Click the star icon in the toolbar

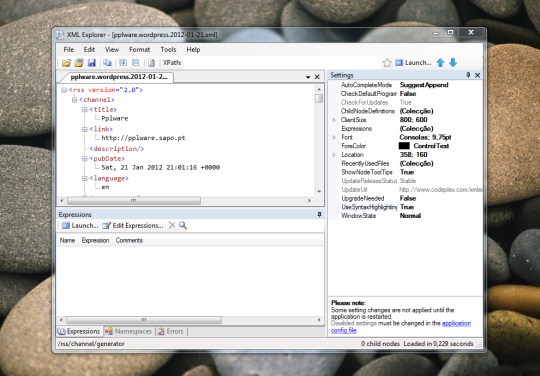click(387, 63)
